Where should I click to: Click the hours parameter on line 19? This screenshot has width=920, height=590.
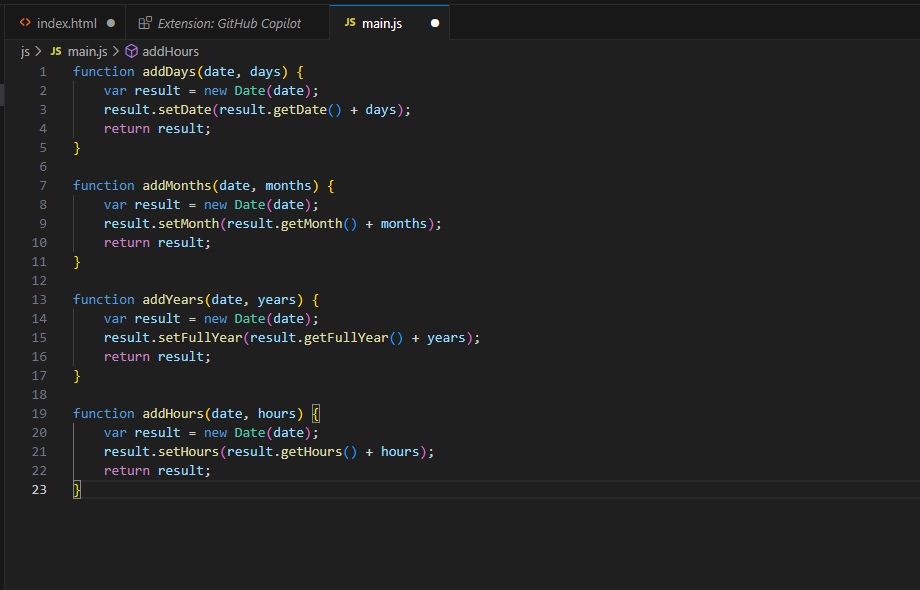[277, 414]
